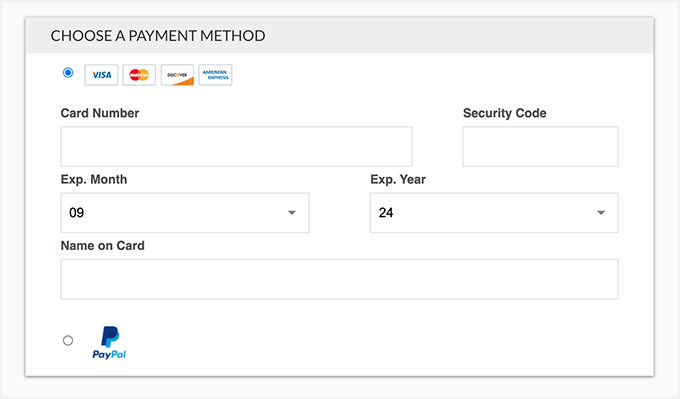Select the PayPal payment radio button
This screenshot has width=680, height=399.
click(68, 340)
